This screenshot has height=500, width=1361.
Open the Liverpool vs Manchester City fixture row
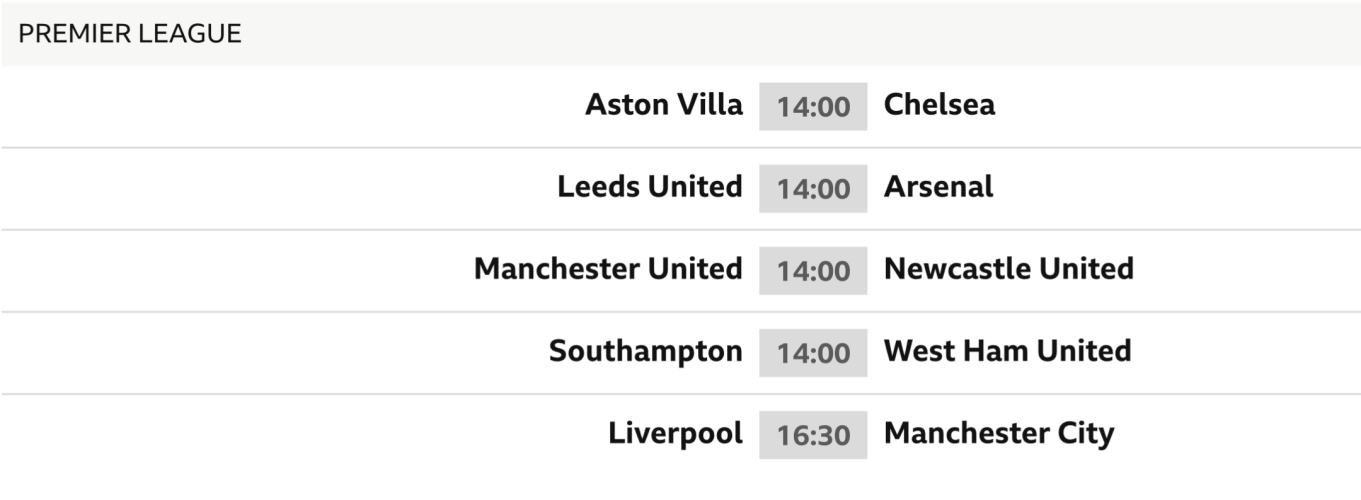pos(300,434)
